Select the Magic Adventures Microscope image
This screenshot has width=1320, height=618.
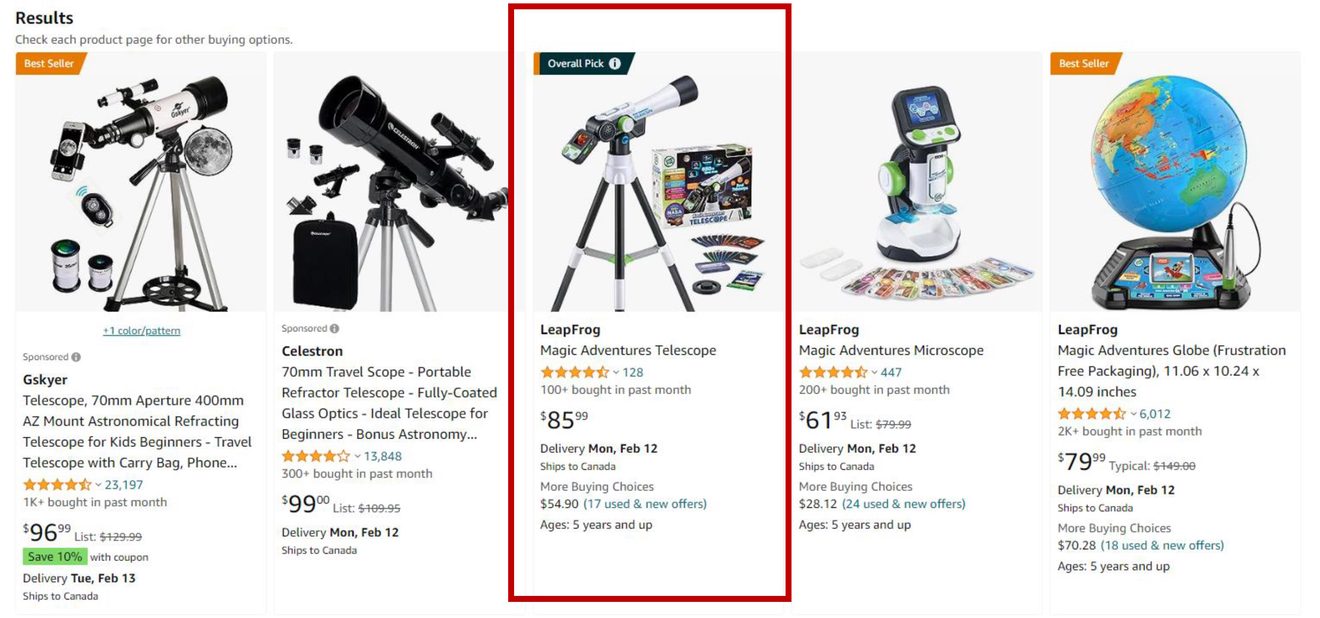tap(916, 182)
